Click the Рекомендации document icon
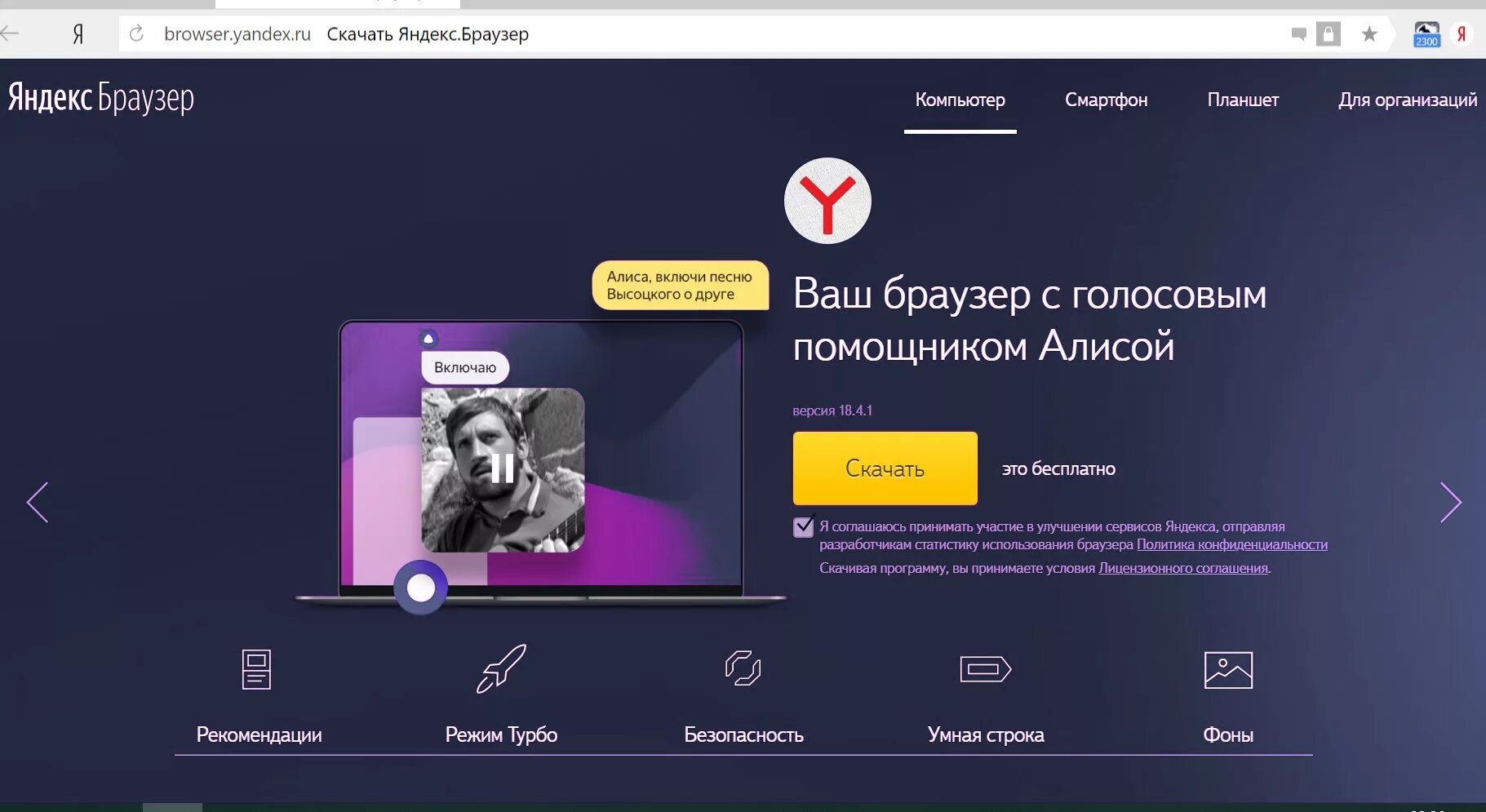Screen dimensions: 1486x812 click(x=256, y=669)
